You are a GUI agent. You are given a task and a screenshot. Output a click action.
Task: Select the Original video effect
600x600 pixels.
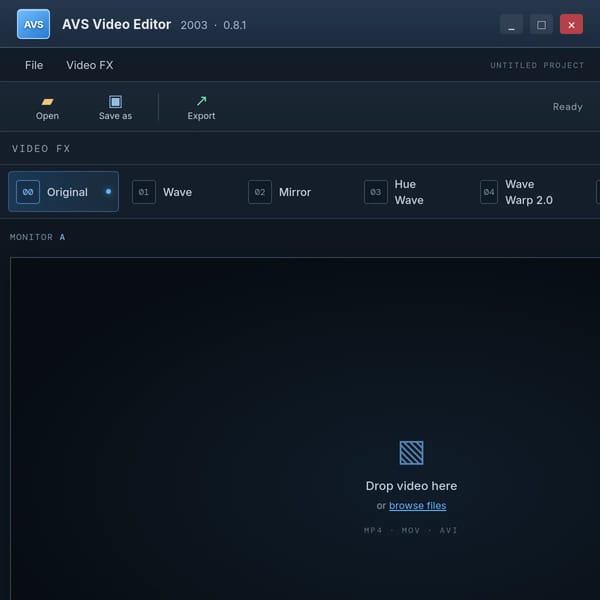[64, 192]
